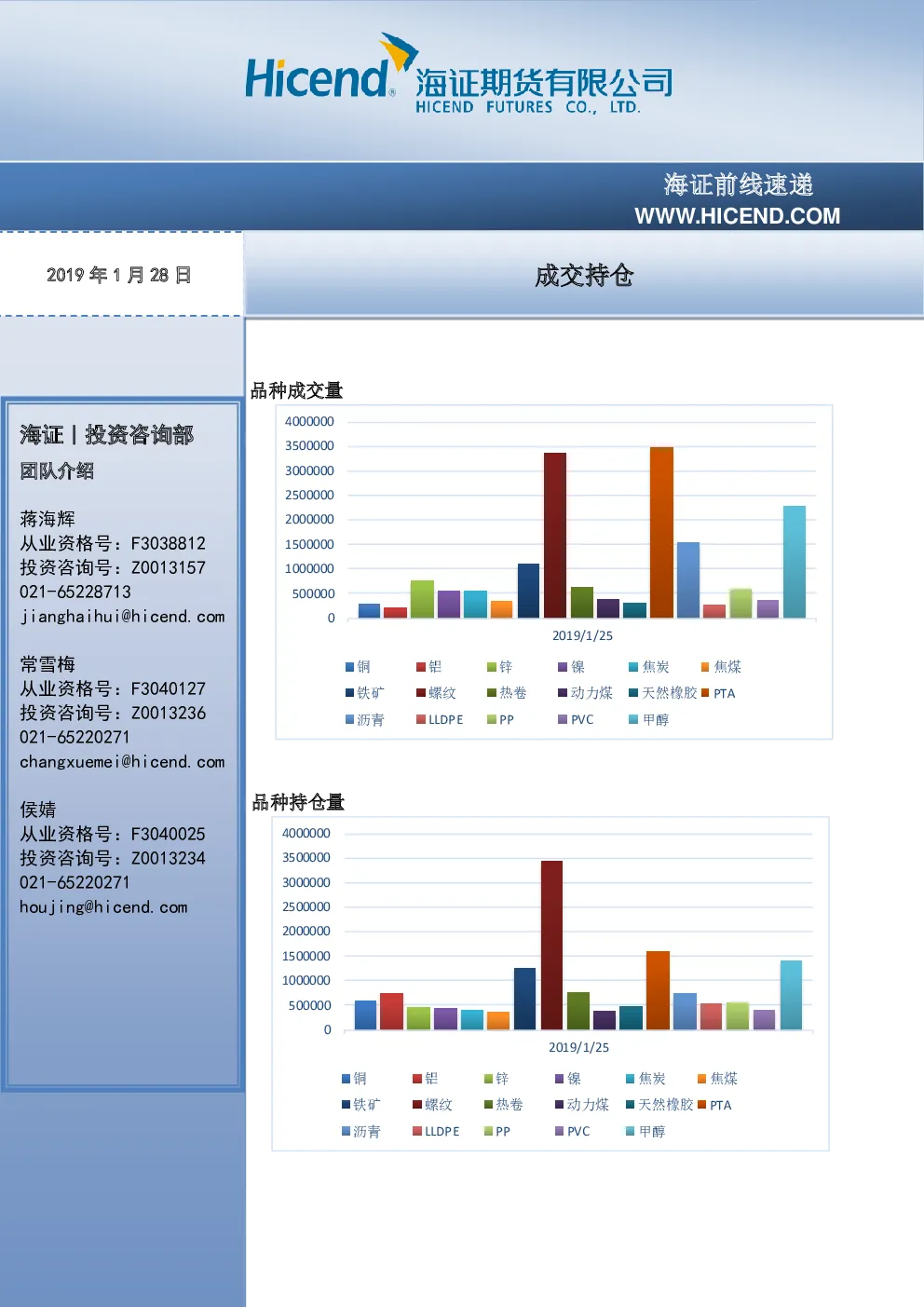Click the orange PTA bar in 品种持仓量 chart
This screenshot has width=924, height=1307.
tap(658, 990)
